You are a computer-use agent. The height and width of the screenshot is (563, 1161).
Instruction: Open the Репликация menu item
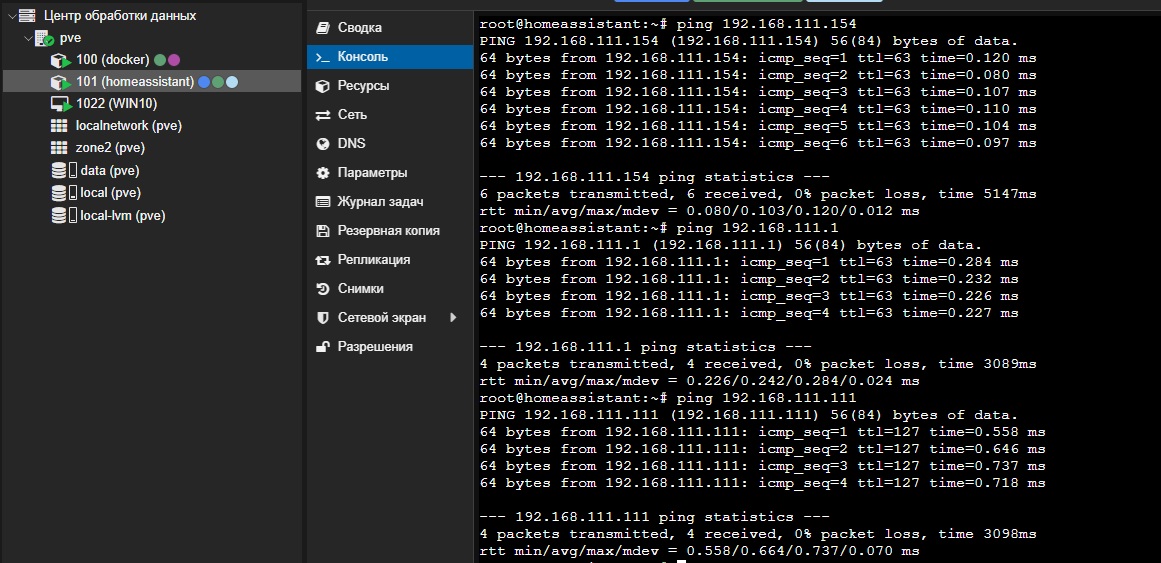pos(373,260)
